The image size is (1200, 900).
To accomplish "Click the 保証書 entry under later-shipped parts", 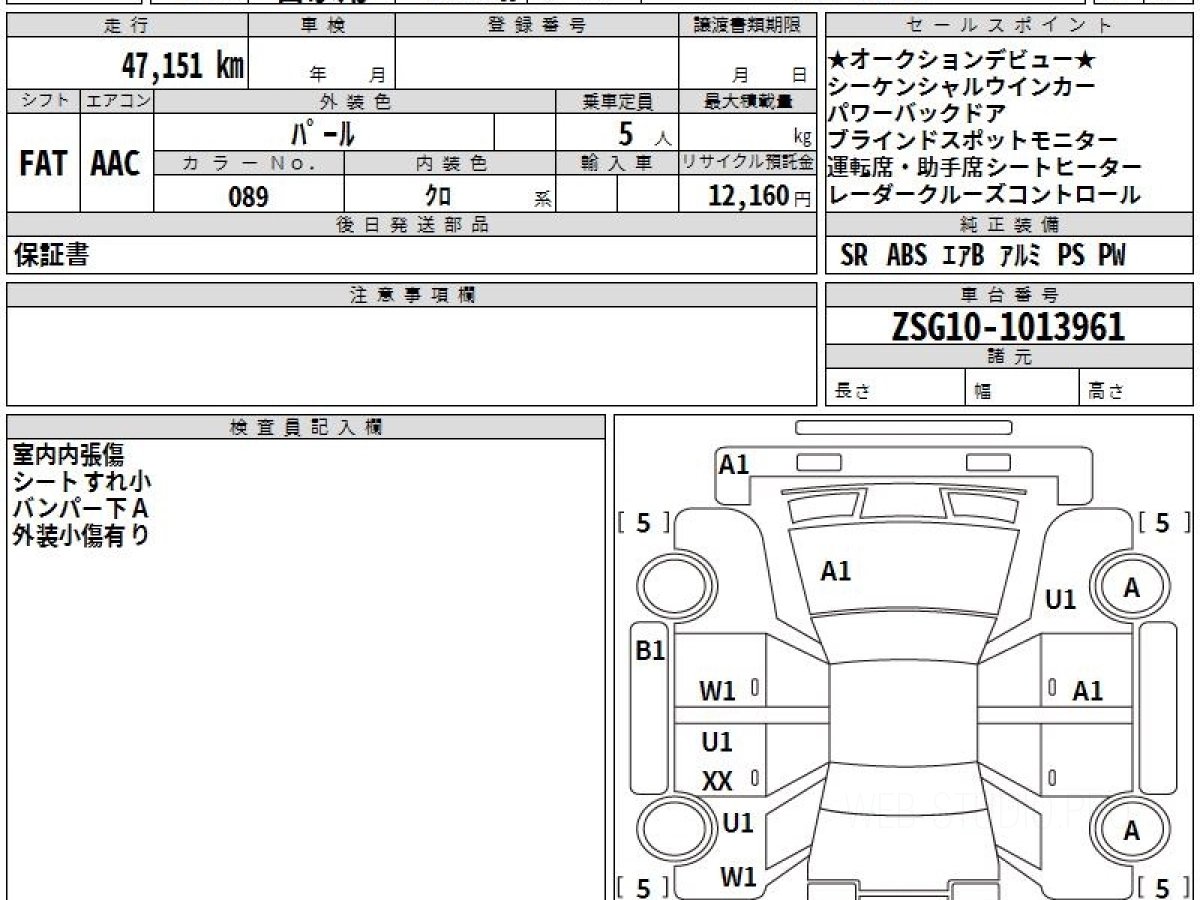I will click(51, 256).
